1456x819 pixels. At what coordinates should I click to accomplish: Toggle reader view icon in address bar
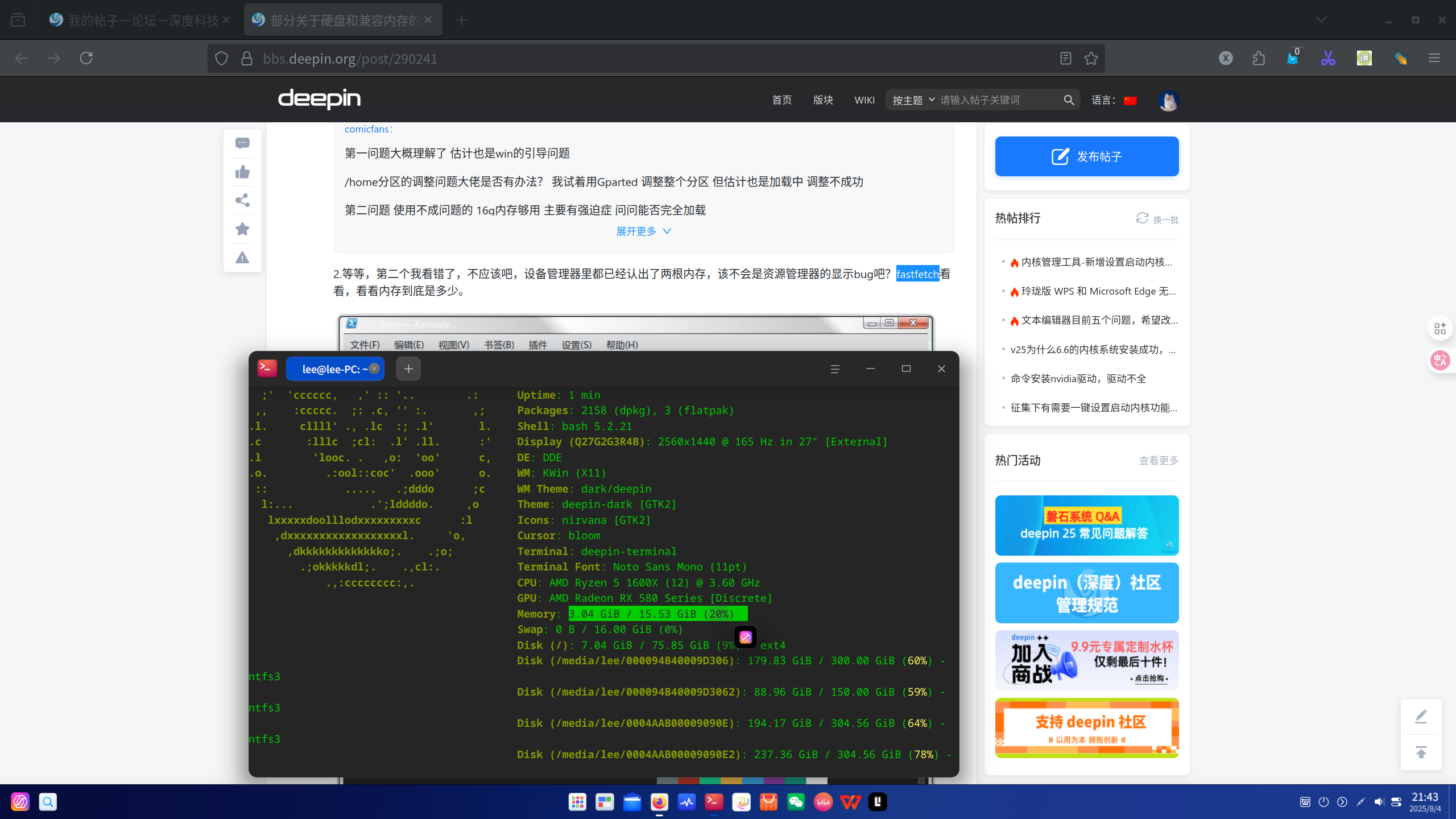(1066, 58)
